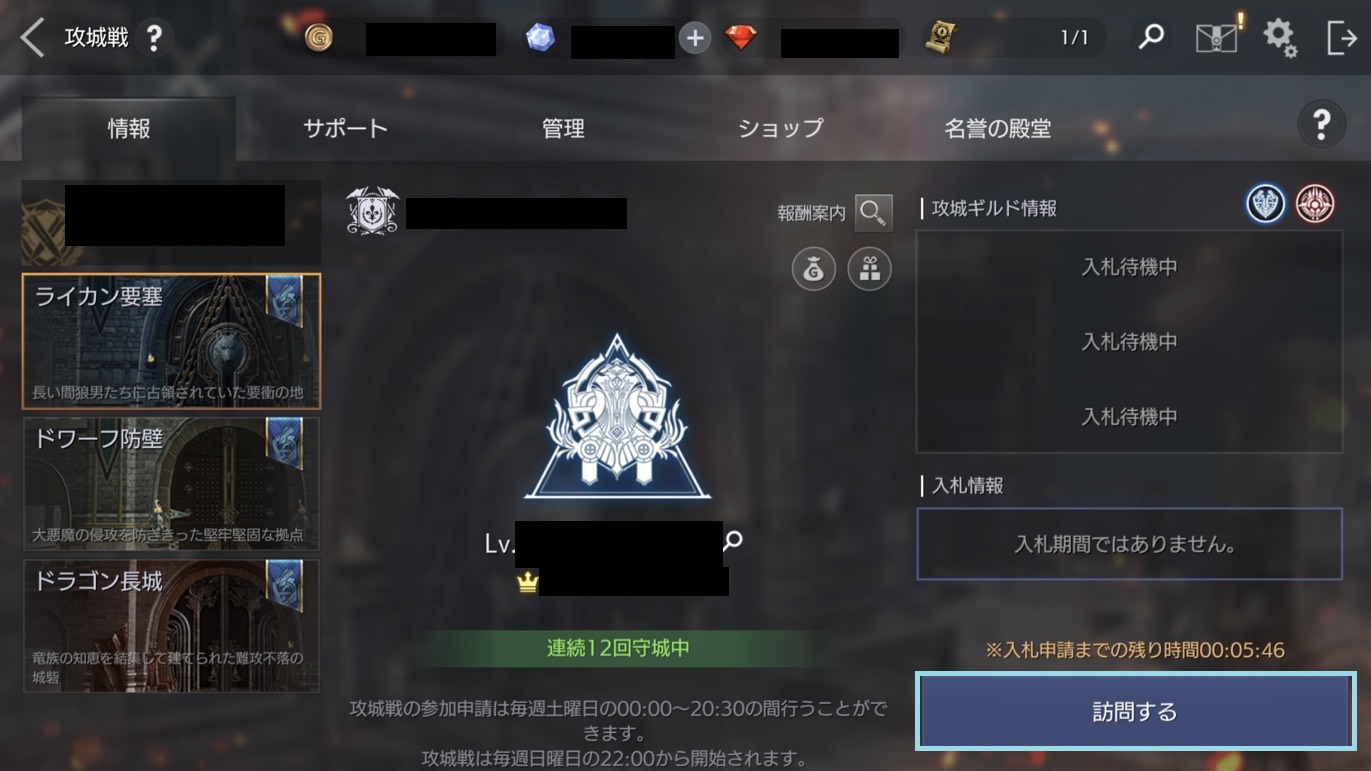This screenshot has height=771, width=1371.
Task: Tap the gold money bag reward icon
Action: [x=814, y=270]
